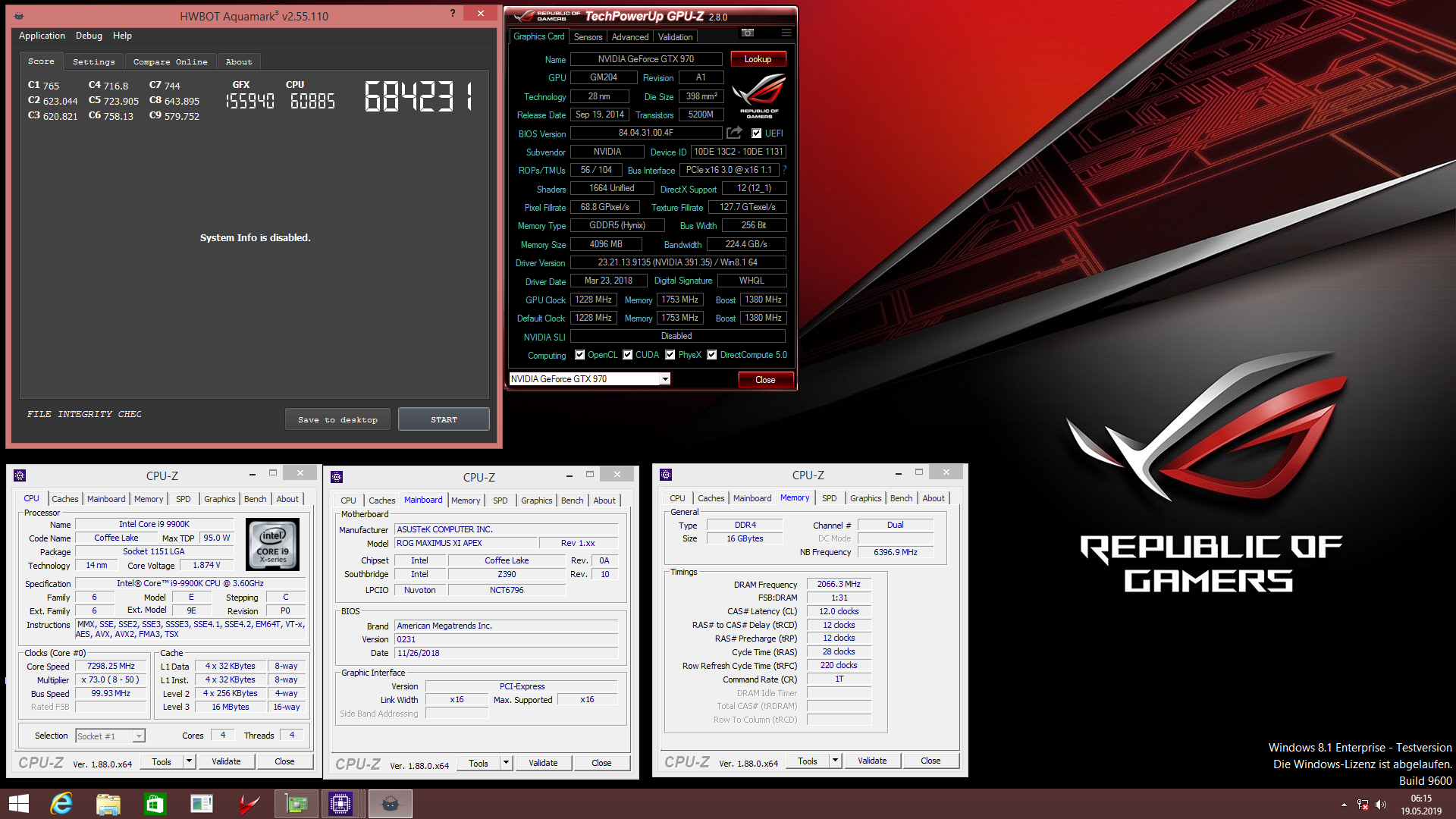Switch to Aquamark Settings tab
This screenshot has width=1456, height=819.
coord(94,62)
